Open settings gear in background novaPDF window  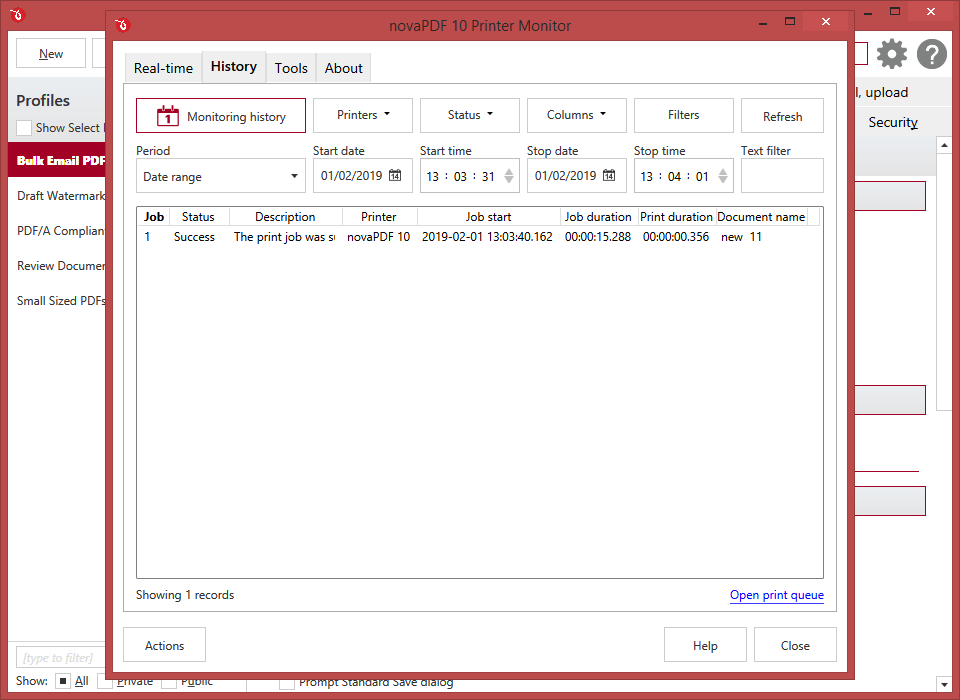892,54
